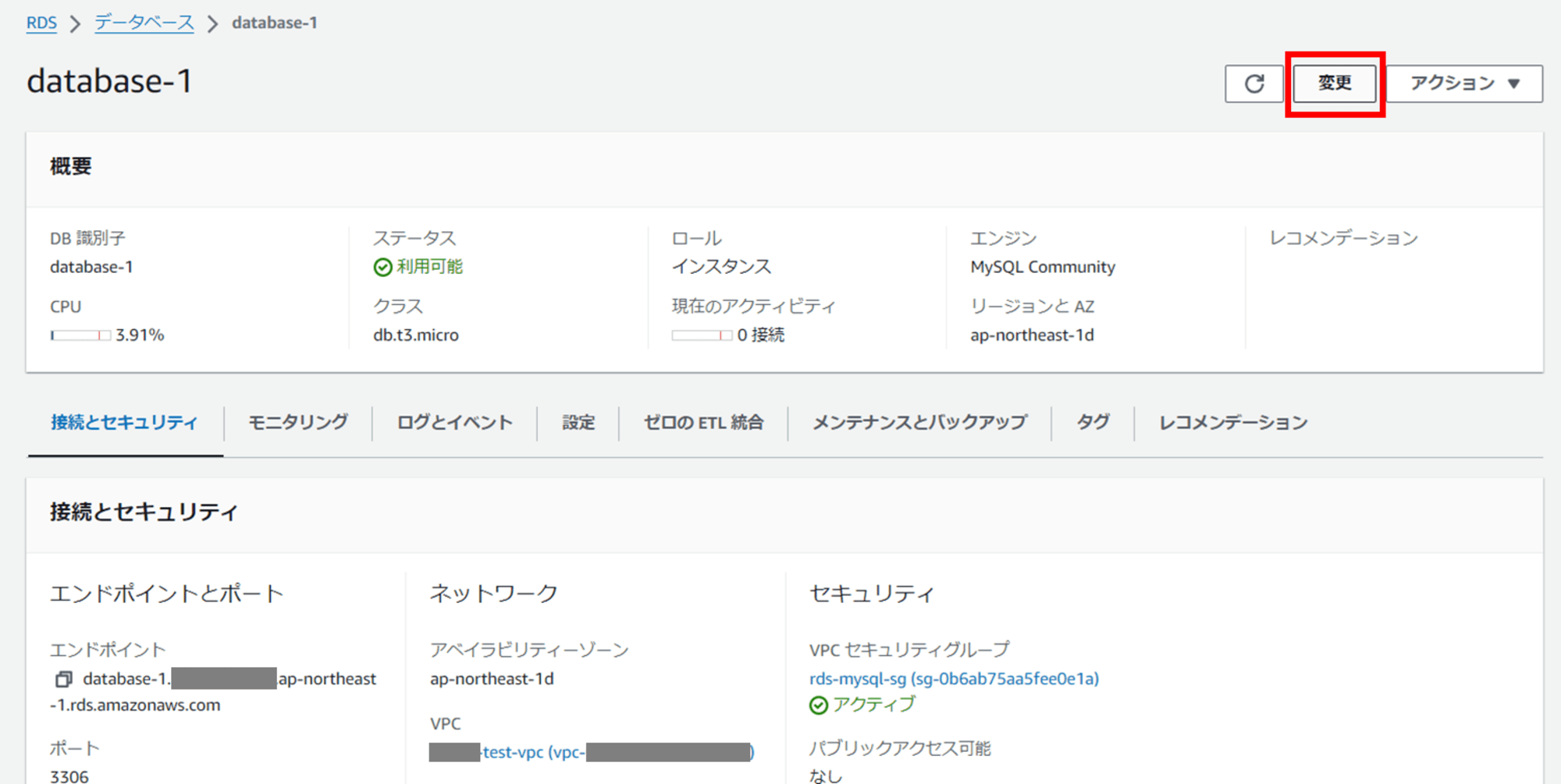This screenshot has height=784, width=1561.
Task: Click the database-1 breadcrumb text
Action: coord(275,23)
